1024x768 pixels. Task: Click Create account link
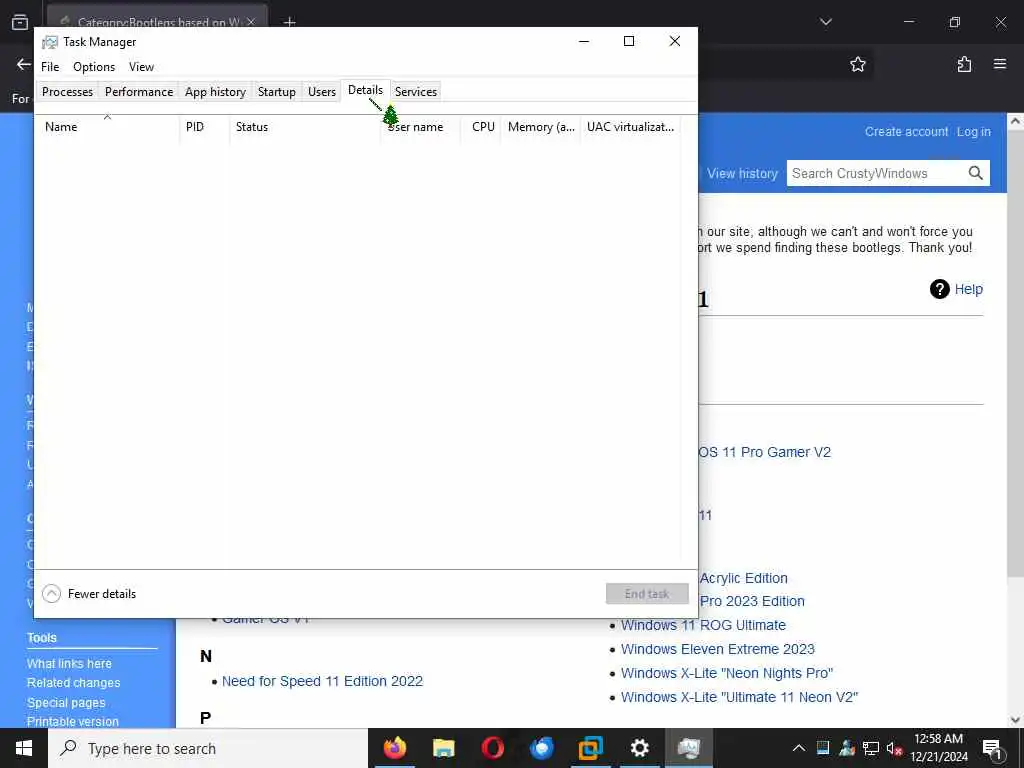(x=906, y=131)
